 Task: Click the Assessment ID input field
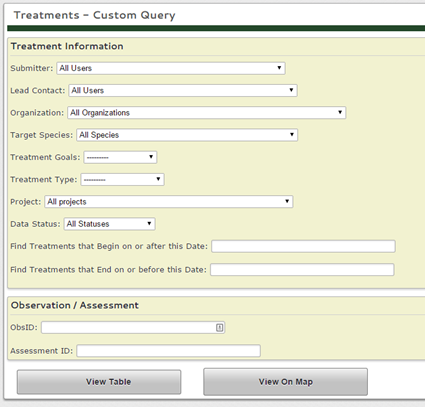(x=168, y=351)
